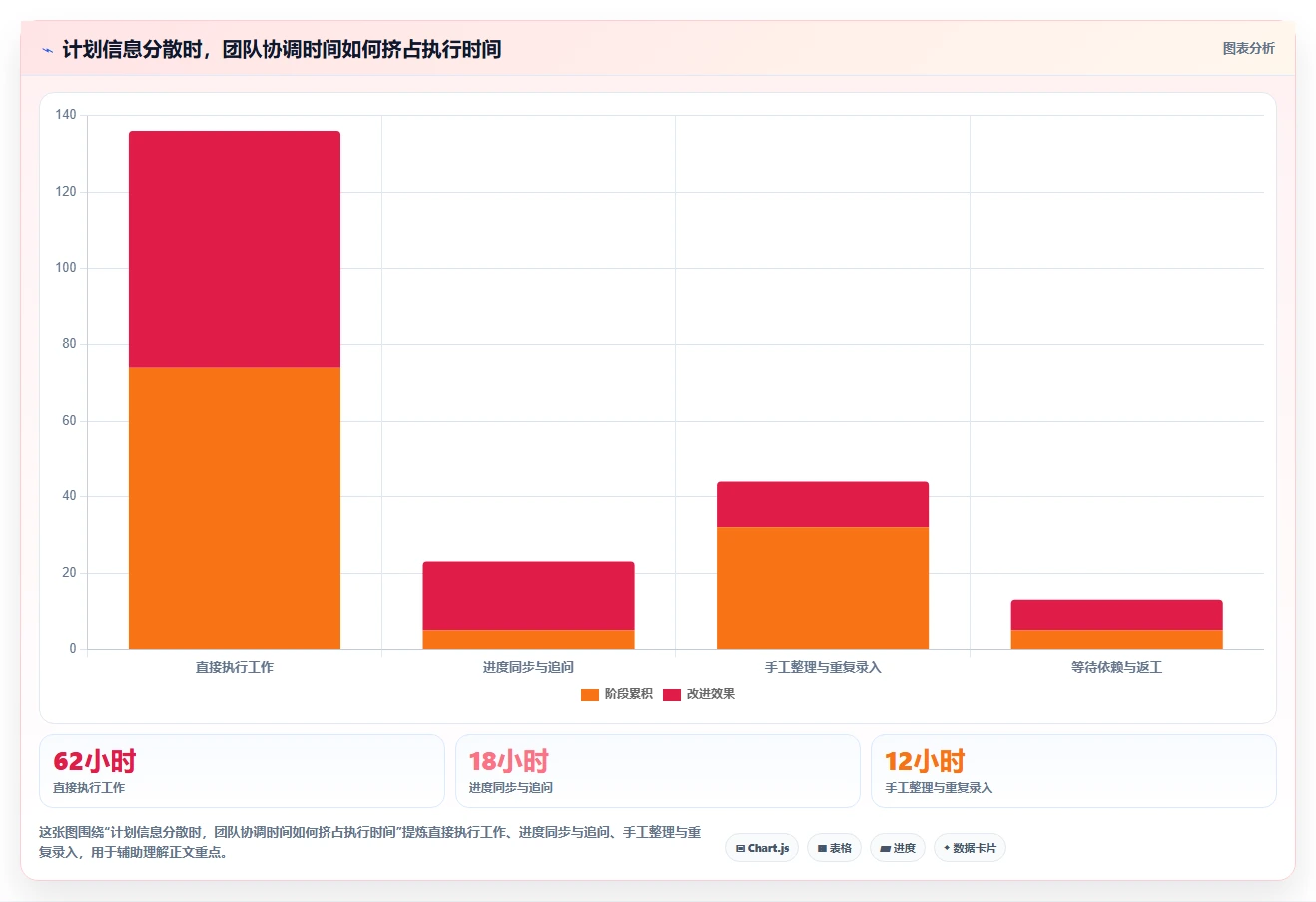Open the 18小时 stat card

click(x=657, y=771)
